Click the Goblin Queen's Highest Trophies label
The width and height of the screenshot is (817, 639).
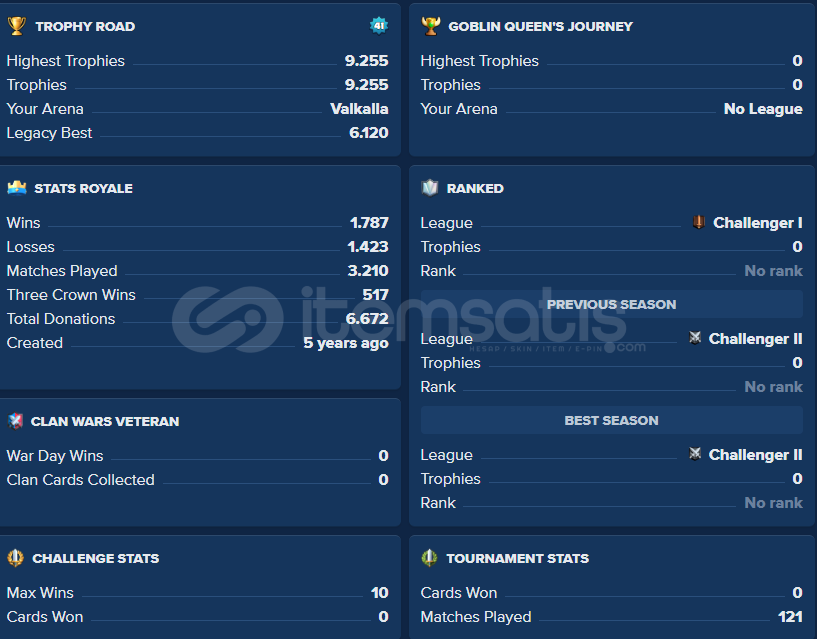479,62
